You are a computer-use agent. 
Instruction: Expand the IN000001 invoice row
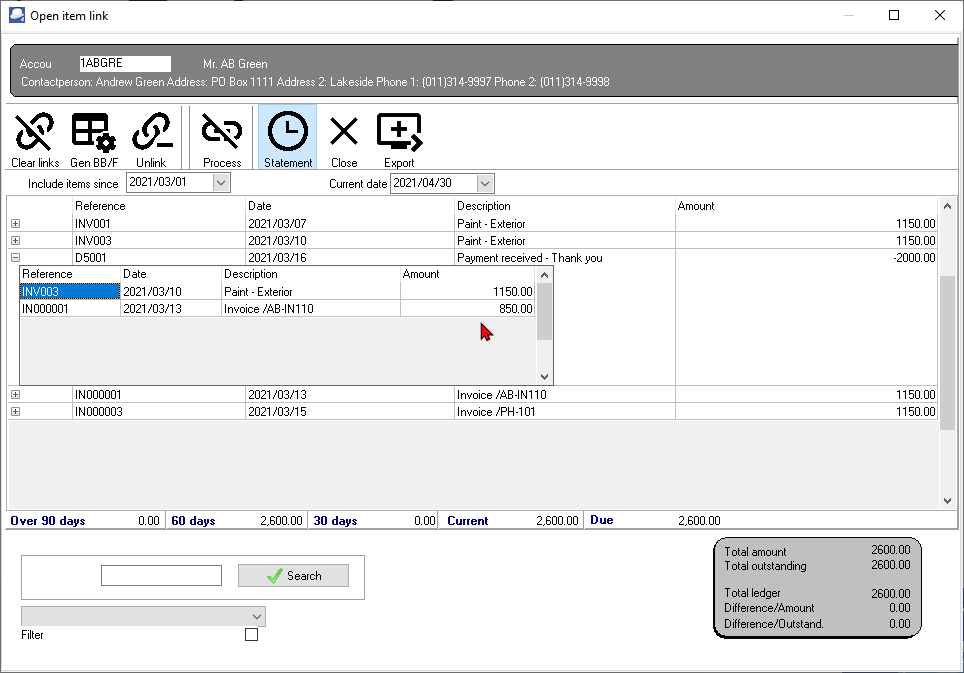15,395
